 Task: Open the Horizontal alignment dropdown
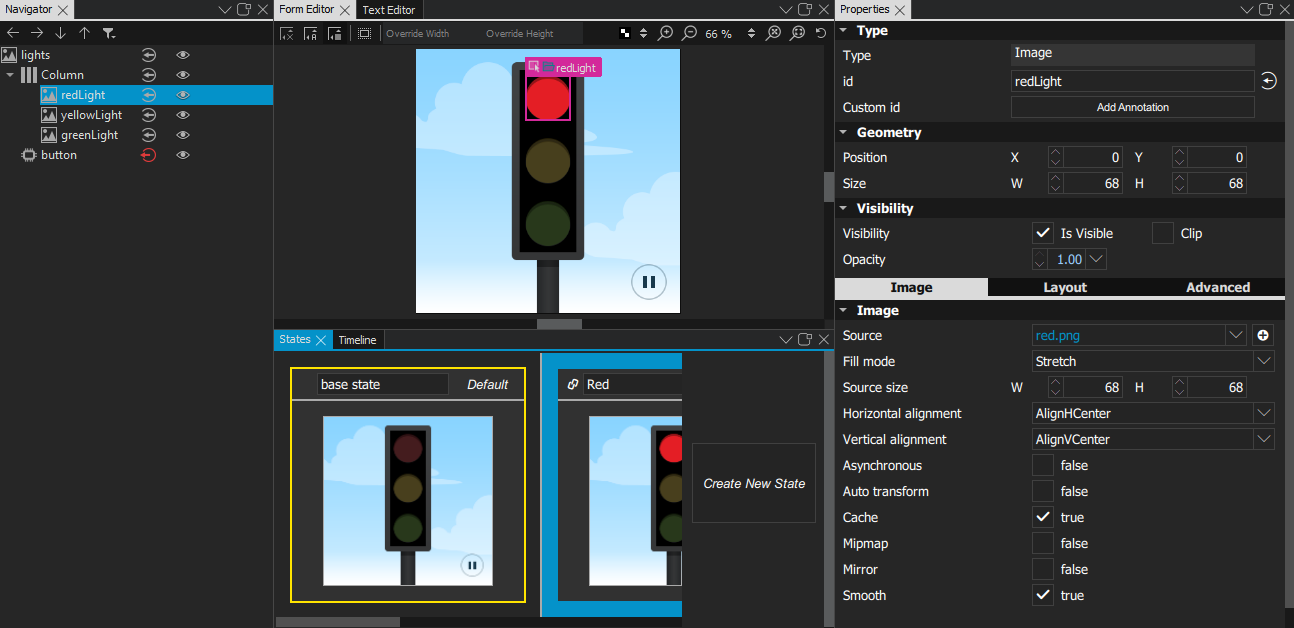[1153, 414]
